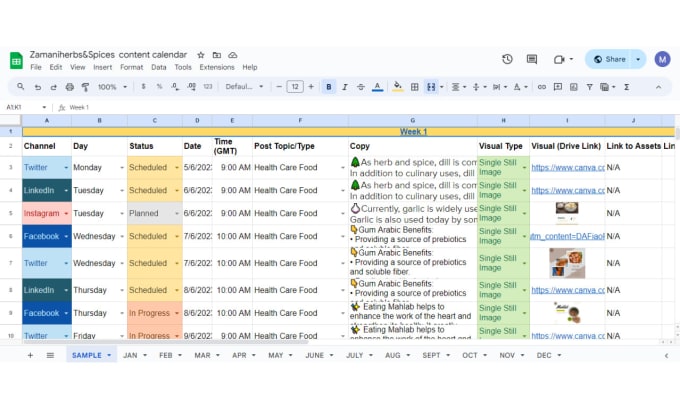Print the spreadsheet
Viewport: 680px width, 409px height.
click(x=69, y=87)
